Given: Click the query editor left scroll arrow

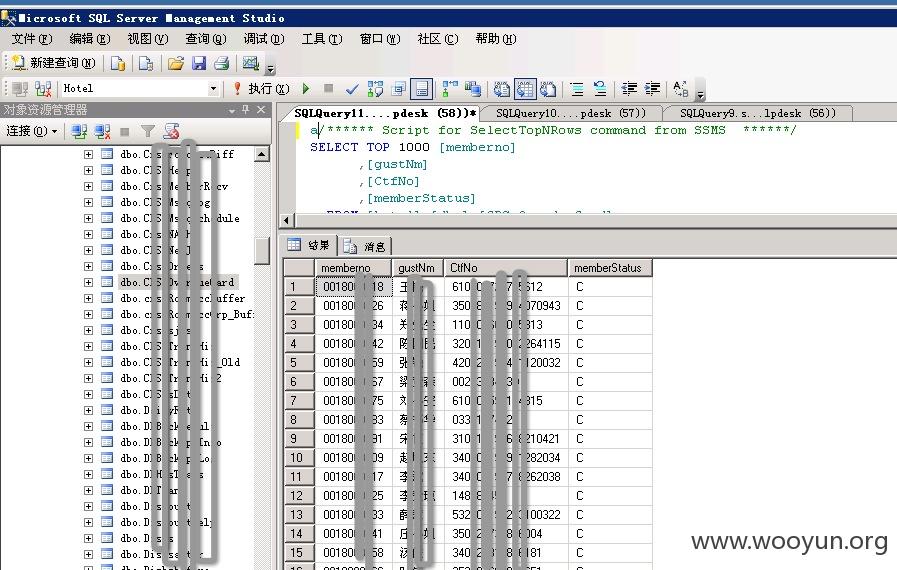Looking at the screenshot, I should [287, 220].
